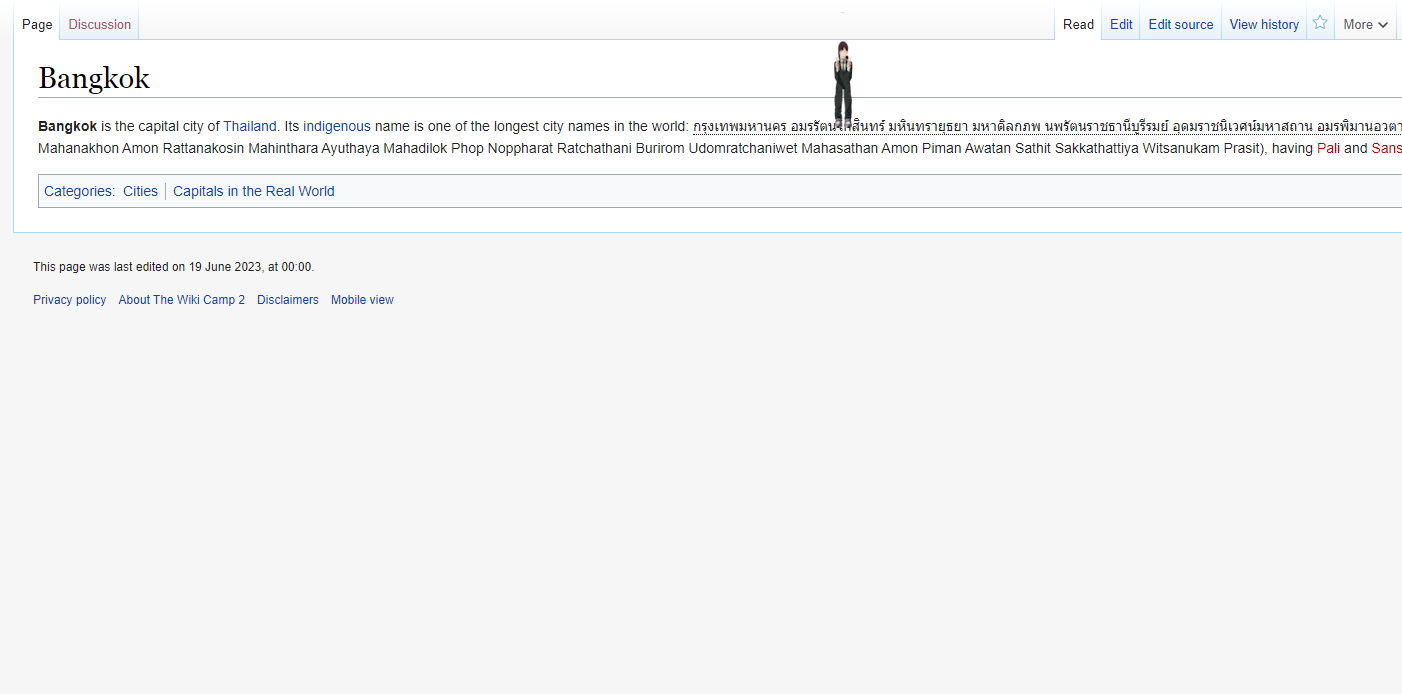The image size is (1402, 694).
Task: Switch to Mobile view
Action: pyautogui.click(x=362, y=300)
